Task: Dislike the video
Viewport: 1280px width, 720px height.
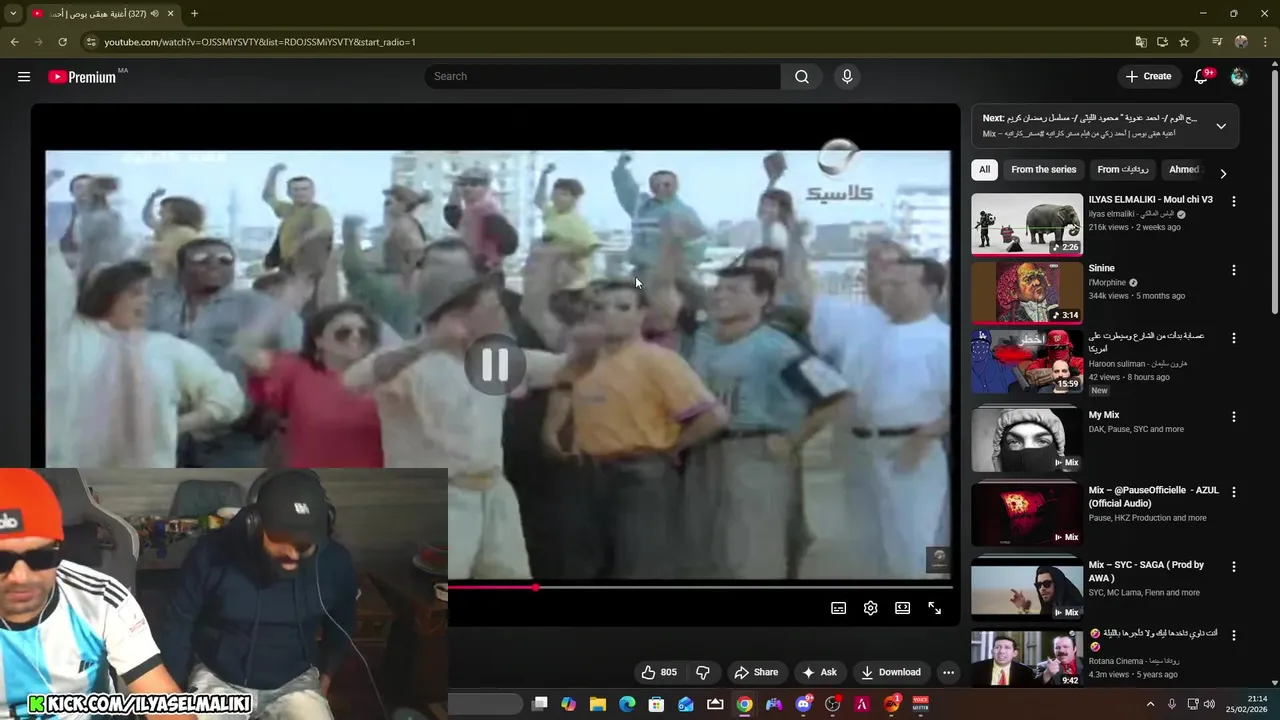Action: pos(703,672)
